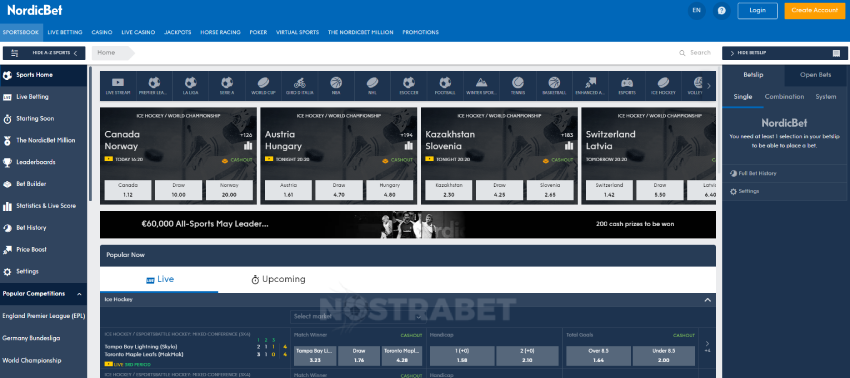850x378 pixels.
Task: Open the Tennis shortcut icon
Action: 518,86
